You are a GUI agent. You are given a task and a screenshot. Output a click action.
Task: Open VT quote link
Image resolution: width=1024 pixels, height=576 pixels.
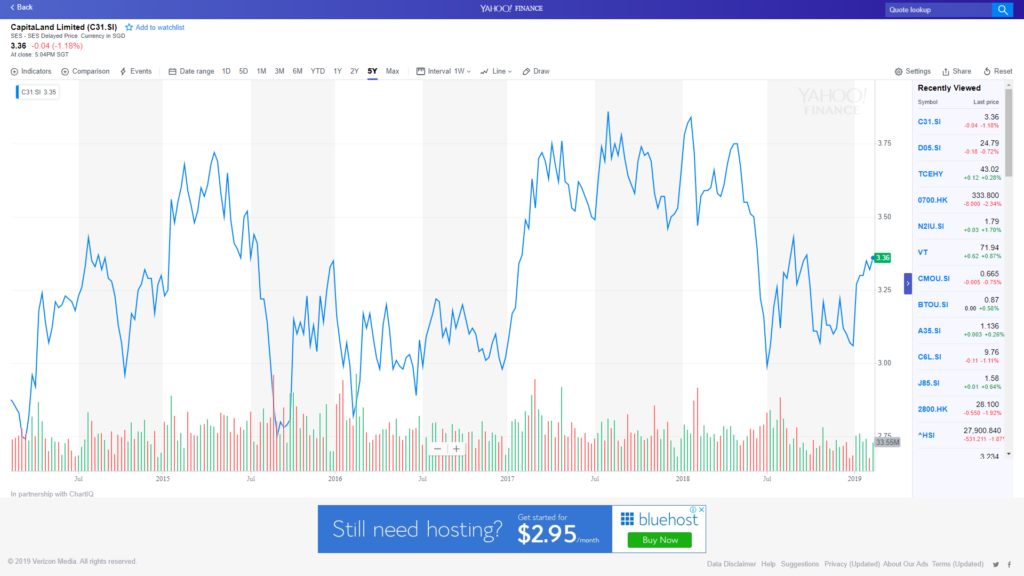(923, 252)
